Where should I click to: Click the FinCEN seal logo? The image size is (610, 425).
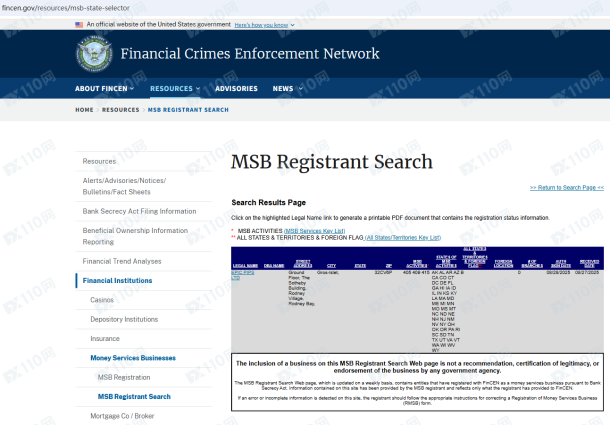tap(95, 54)
